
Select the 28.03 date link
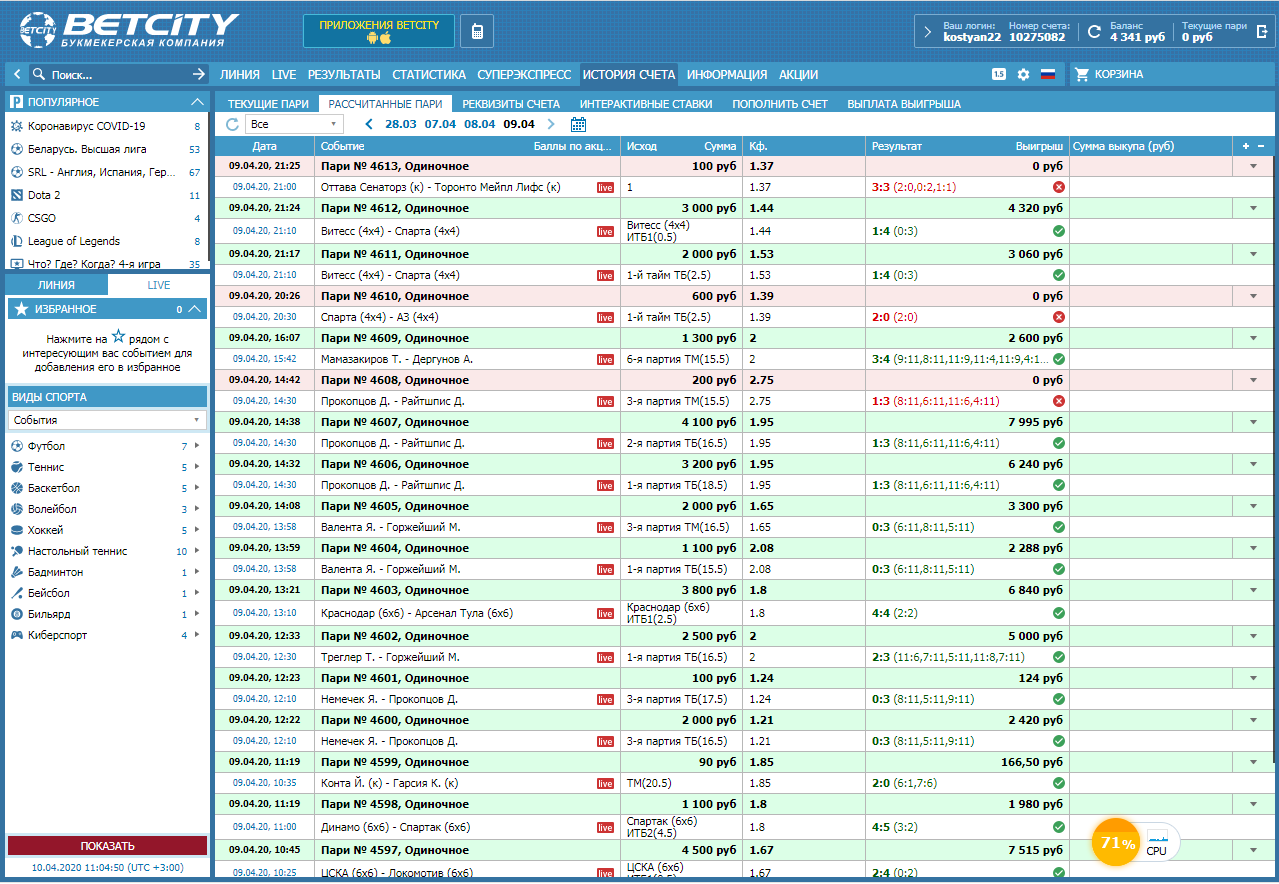[400, 124]
